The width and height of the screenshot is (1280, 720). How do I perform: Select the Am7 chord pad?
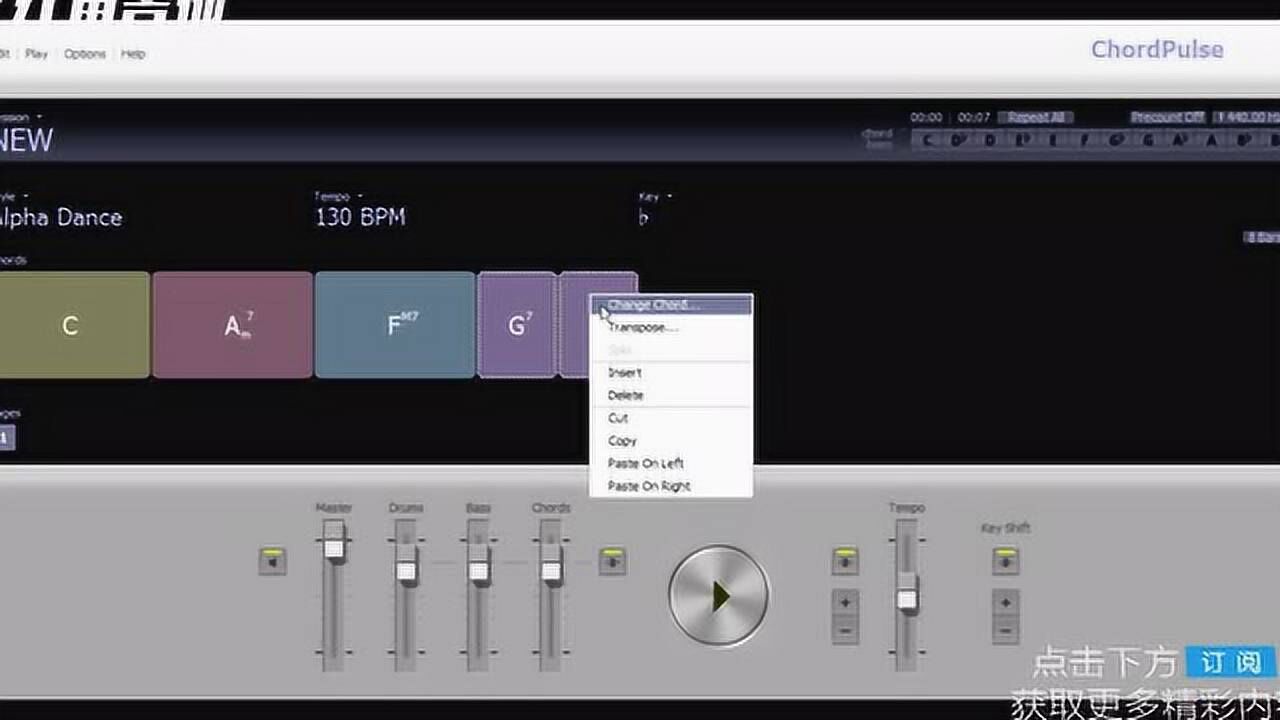[x=232, y=325]
